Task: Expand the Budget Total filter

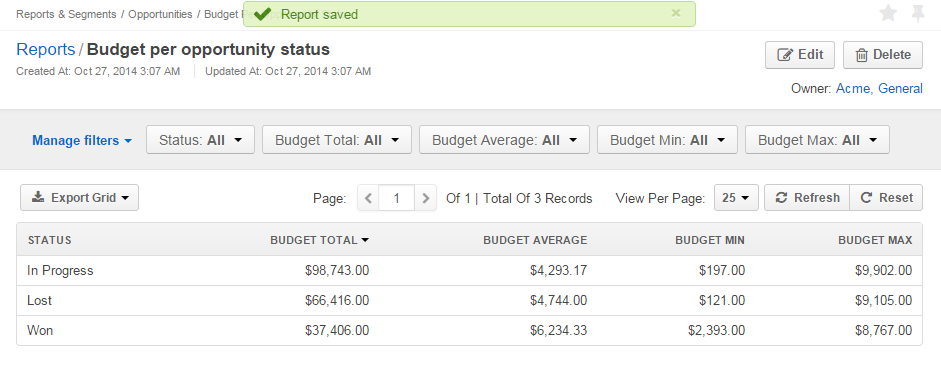Action: [337, 140]
